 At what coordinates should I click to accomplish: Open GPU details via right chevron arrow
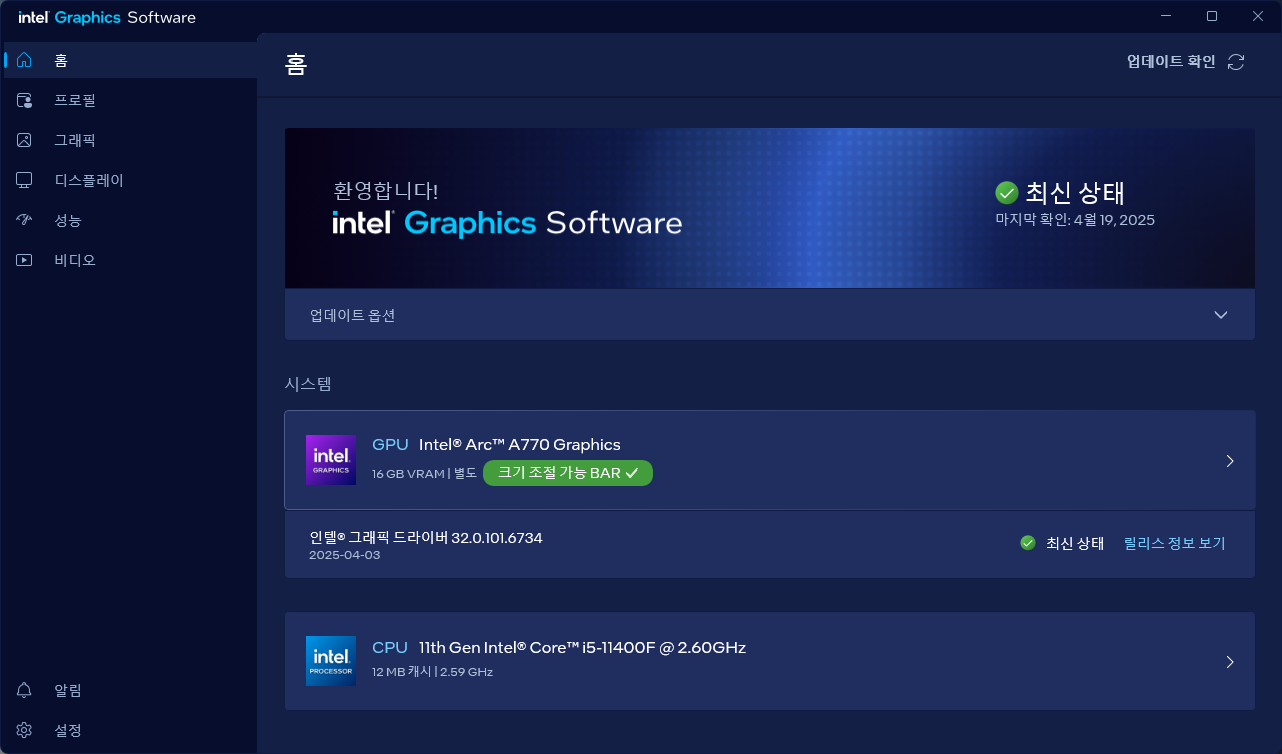tap(1230, 461)
